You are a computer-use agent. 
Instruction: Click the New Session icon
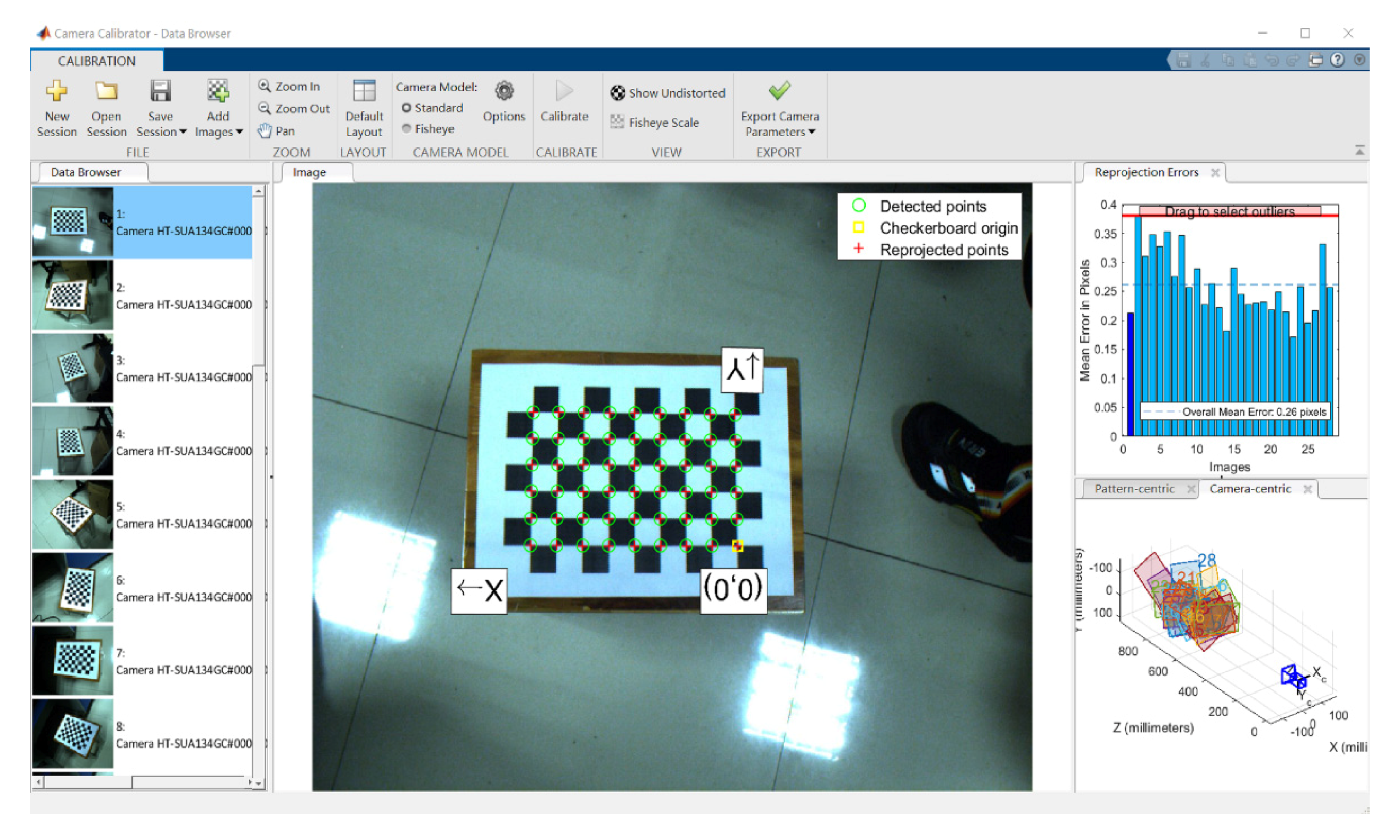pyautogui.click(x=57, y=91)
